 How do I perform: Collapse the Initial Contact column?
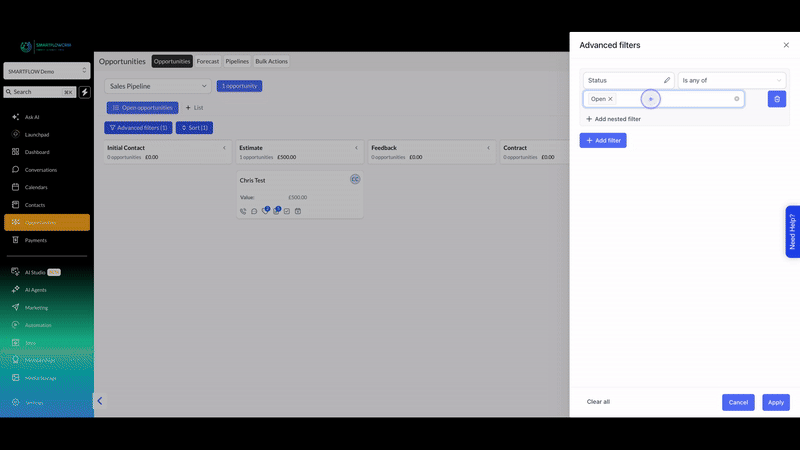[224, 148]
